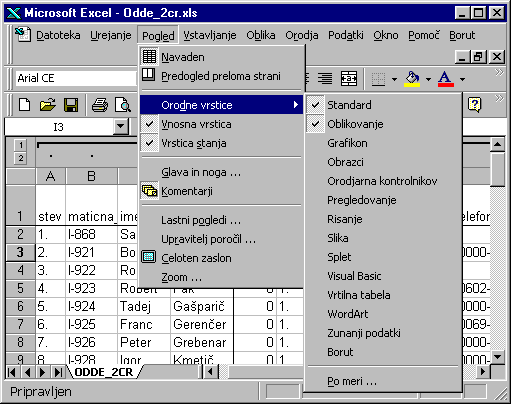
Task: Select column A header
Action: point(51,176)
